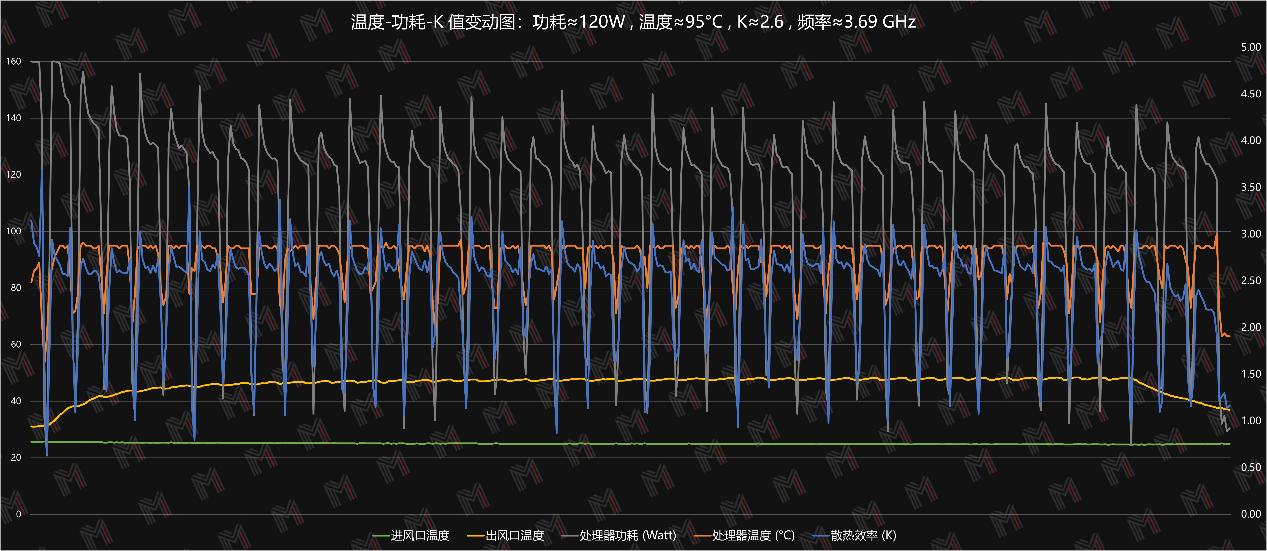This screenshot has height=551, width=1267.
Task: Click right axis value 5.00
Action: click(1250, 47)
